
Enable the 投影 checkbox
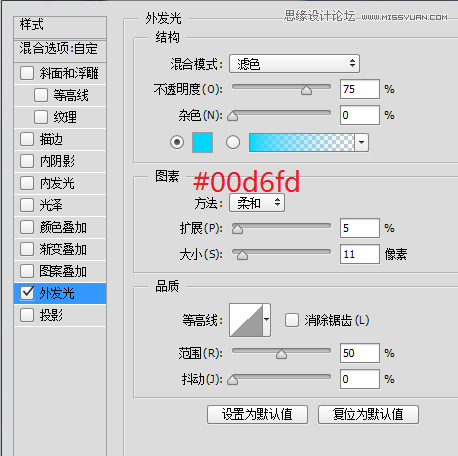[27, 315]
